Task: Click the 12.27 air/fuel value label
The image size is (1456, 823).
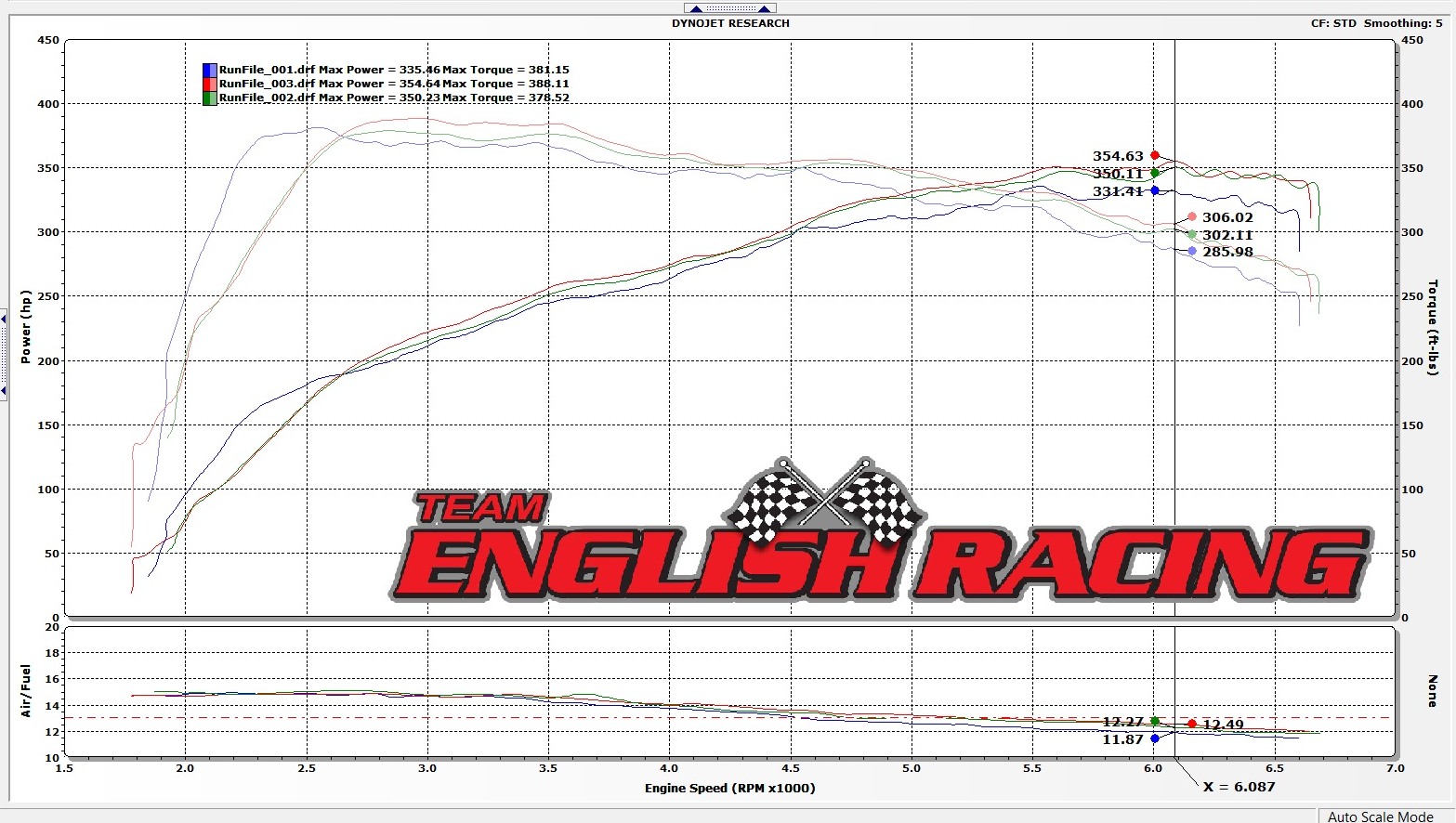Action: pos(1122,722)
